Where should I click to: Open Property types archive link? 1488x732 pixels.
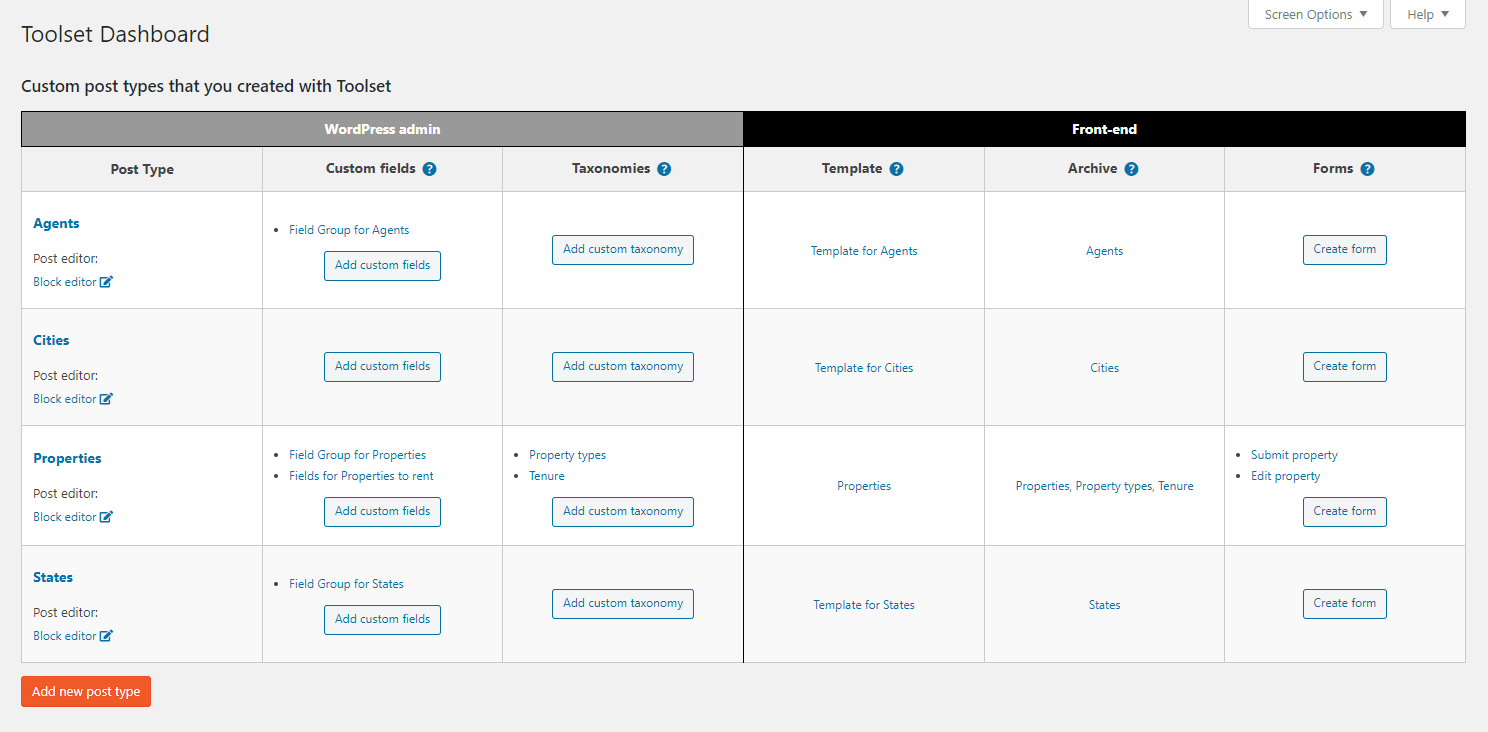pos(1113,486)
